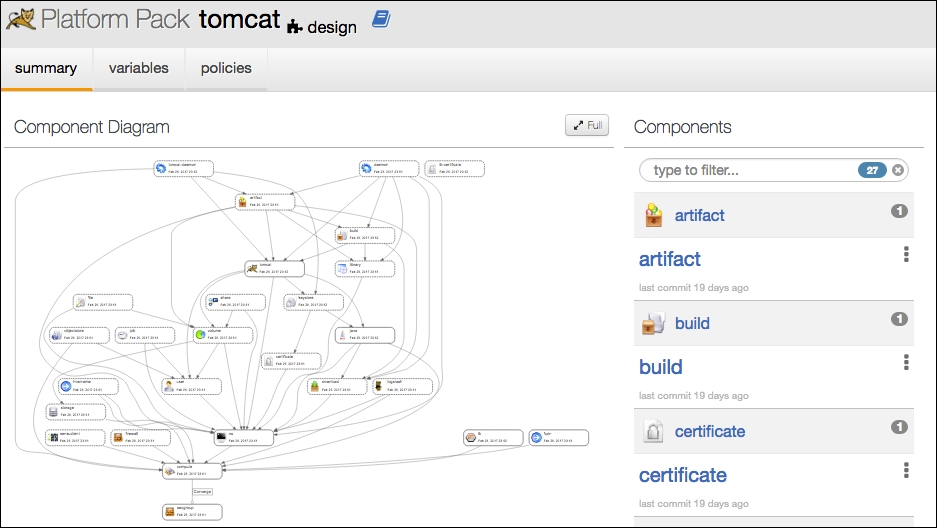Click the artifact category icon in Components
937x528 pixels.
(x=654, y=215)
